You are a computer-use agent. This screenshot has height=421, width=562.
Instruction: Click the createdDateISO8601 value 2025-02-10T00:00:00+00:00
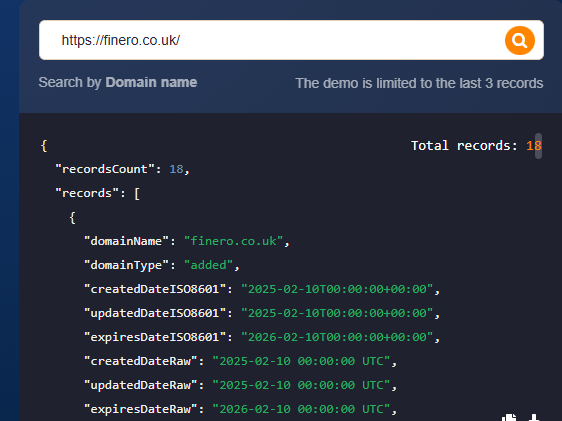pos(337,289)
